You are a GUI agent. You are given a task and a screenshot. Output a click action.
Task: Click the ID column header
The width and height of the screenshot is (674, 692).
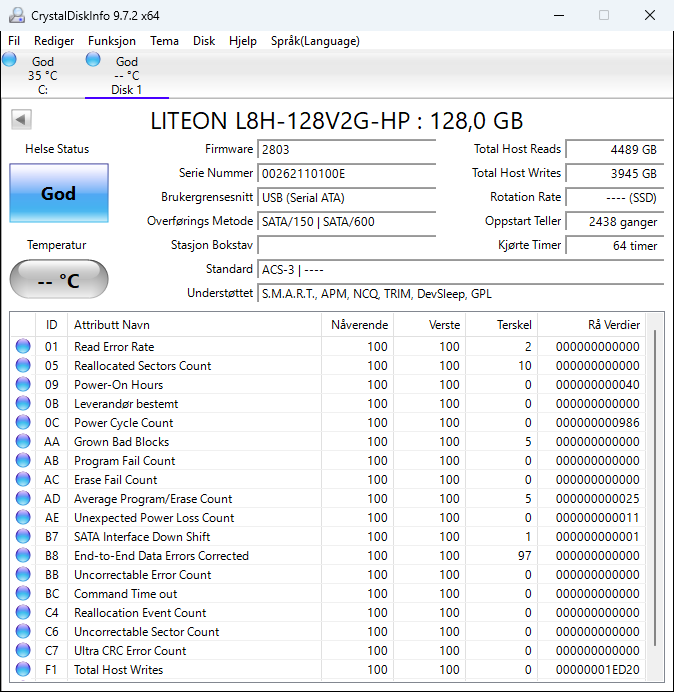point(51,325)
